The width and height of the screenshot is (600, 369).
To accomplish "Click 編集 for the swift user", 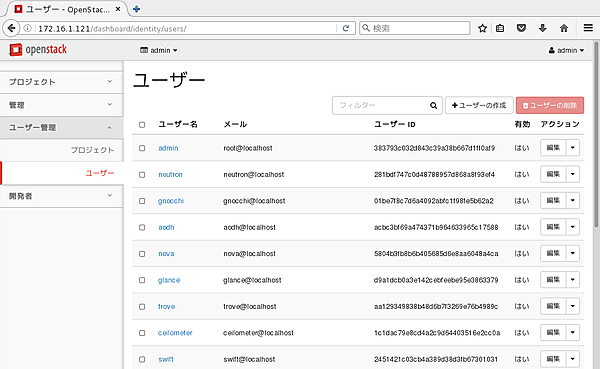I will [553, 359].
